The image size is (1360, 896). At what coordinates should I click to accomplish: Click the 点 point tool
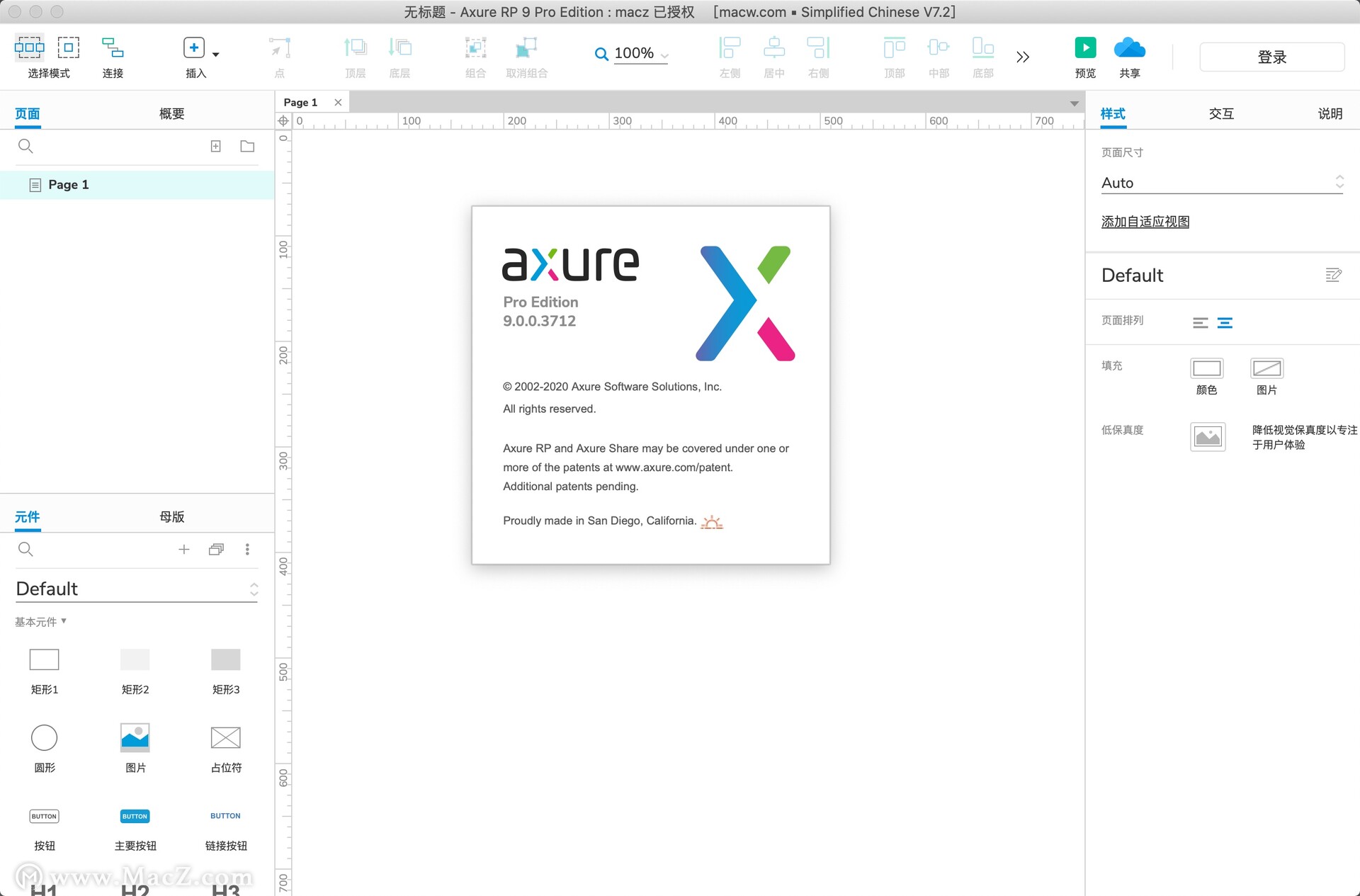click(280, 47)
